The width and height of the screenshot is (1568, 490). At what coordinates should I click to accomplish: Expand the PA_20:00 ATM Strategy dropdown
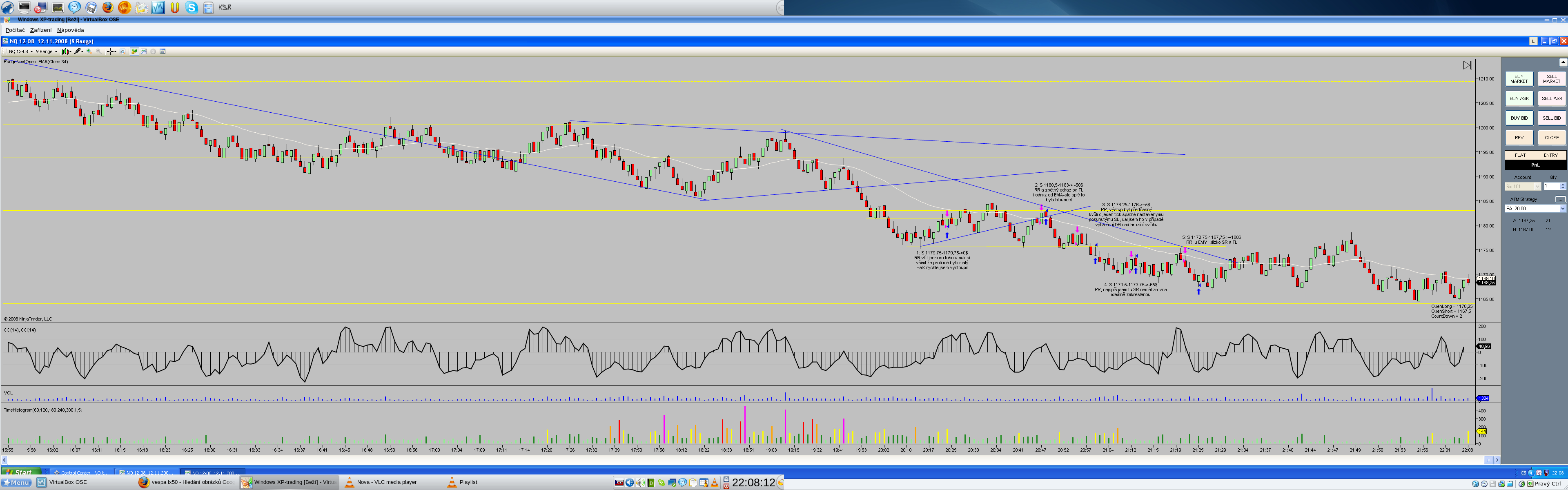pyautogui.click(x=1562, y=209)
